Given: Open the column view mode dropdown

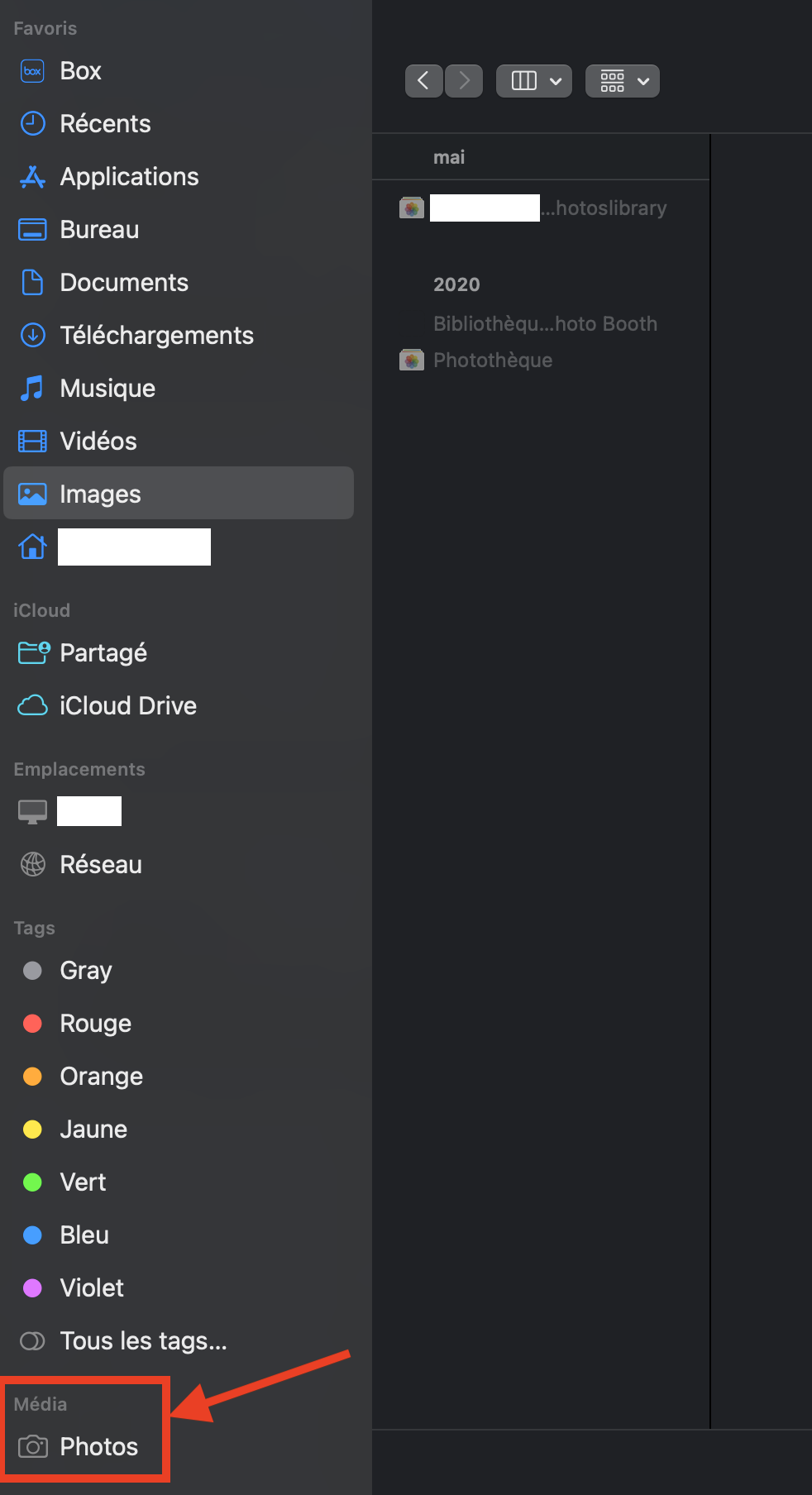Looking at the screenshot, I should tap(534, 81).
